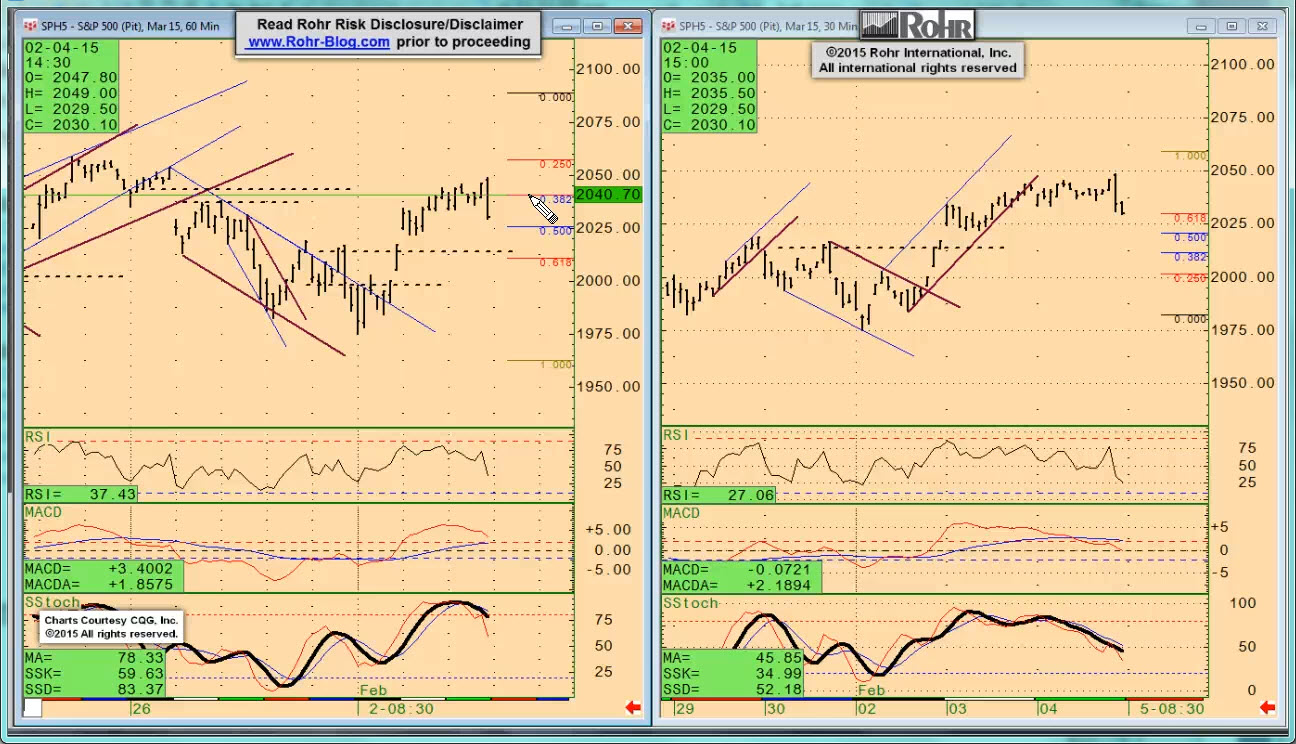Click the 03 date marker on the right time axis
This screenshot has width=1296, height=744.
point(956,708)
